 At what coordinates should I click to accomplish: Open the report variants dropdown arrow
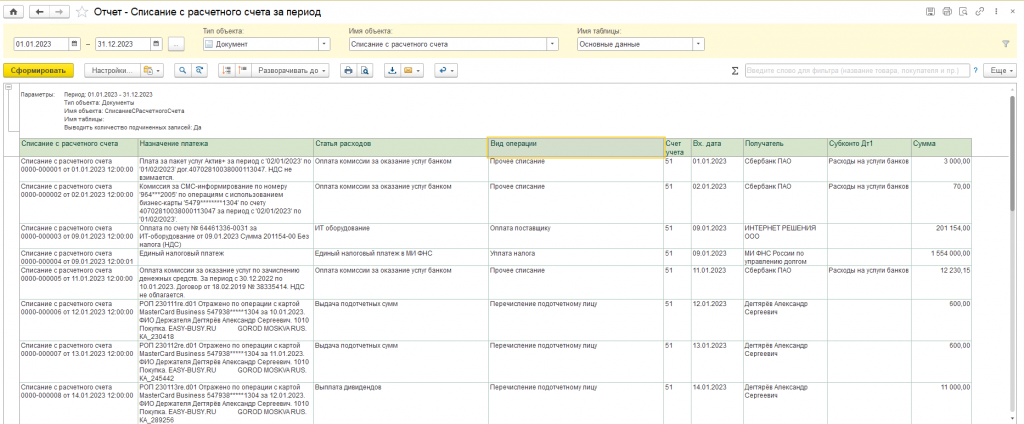click(159, 71)
